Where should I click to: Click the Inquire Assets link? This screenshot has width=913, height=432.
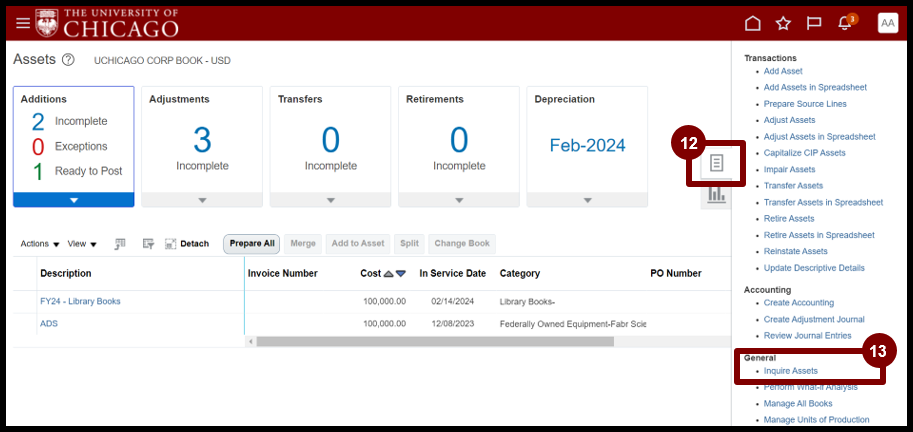point(790,371)
